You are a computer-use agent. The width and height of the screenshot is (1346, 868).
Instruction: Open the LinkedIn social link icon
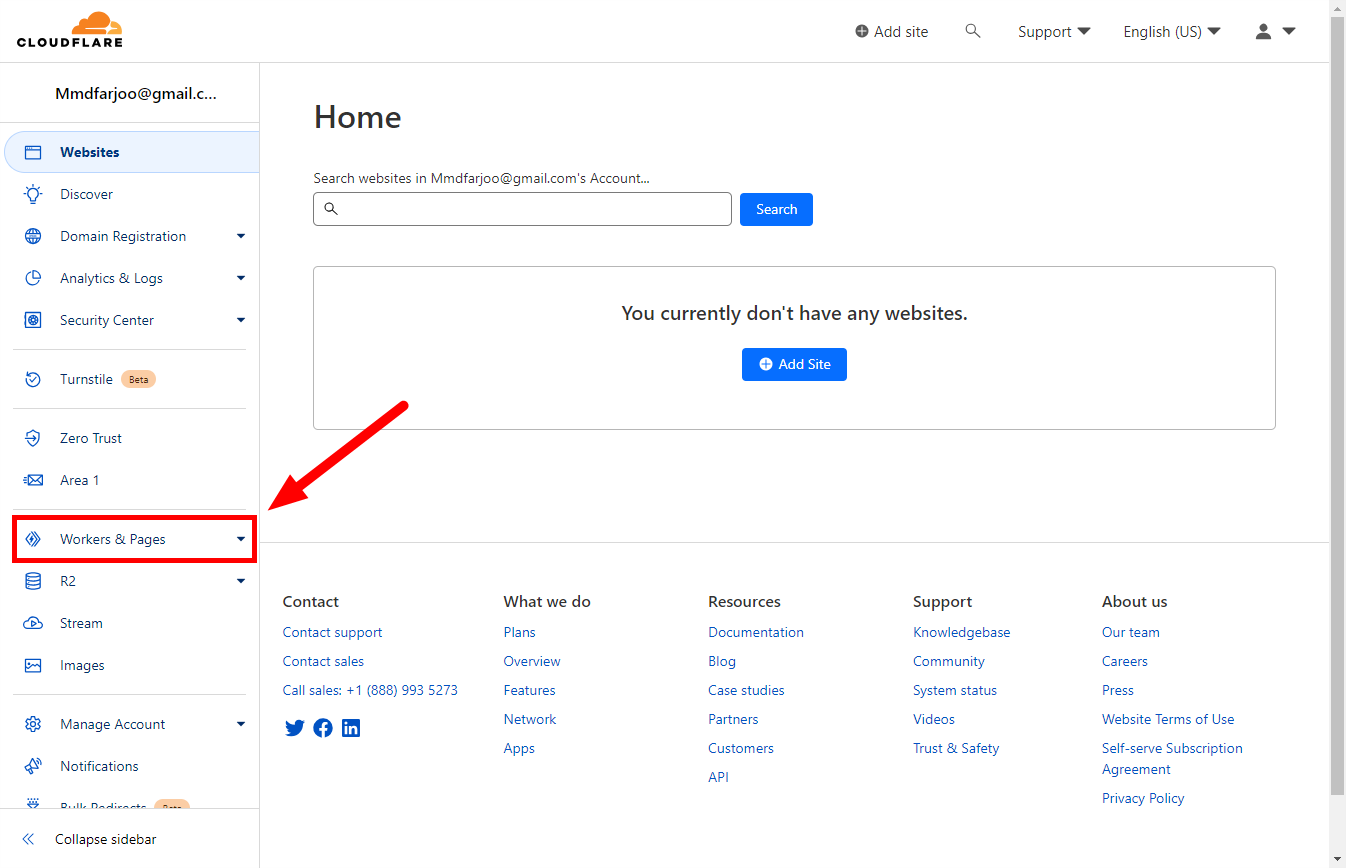coord(351,728)
